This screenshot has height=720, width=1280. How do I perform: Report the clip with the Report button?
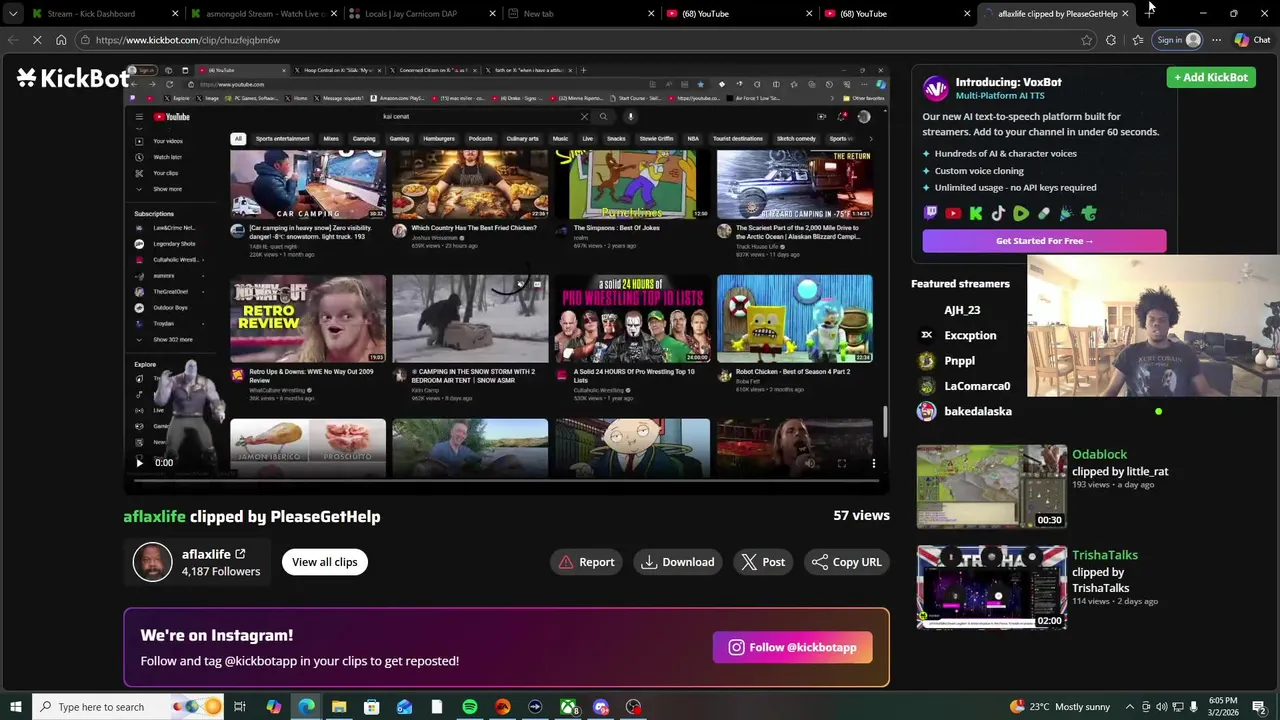[586, 562]
